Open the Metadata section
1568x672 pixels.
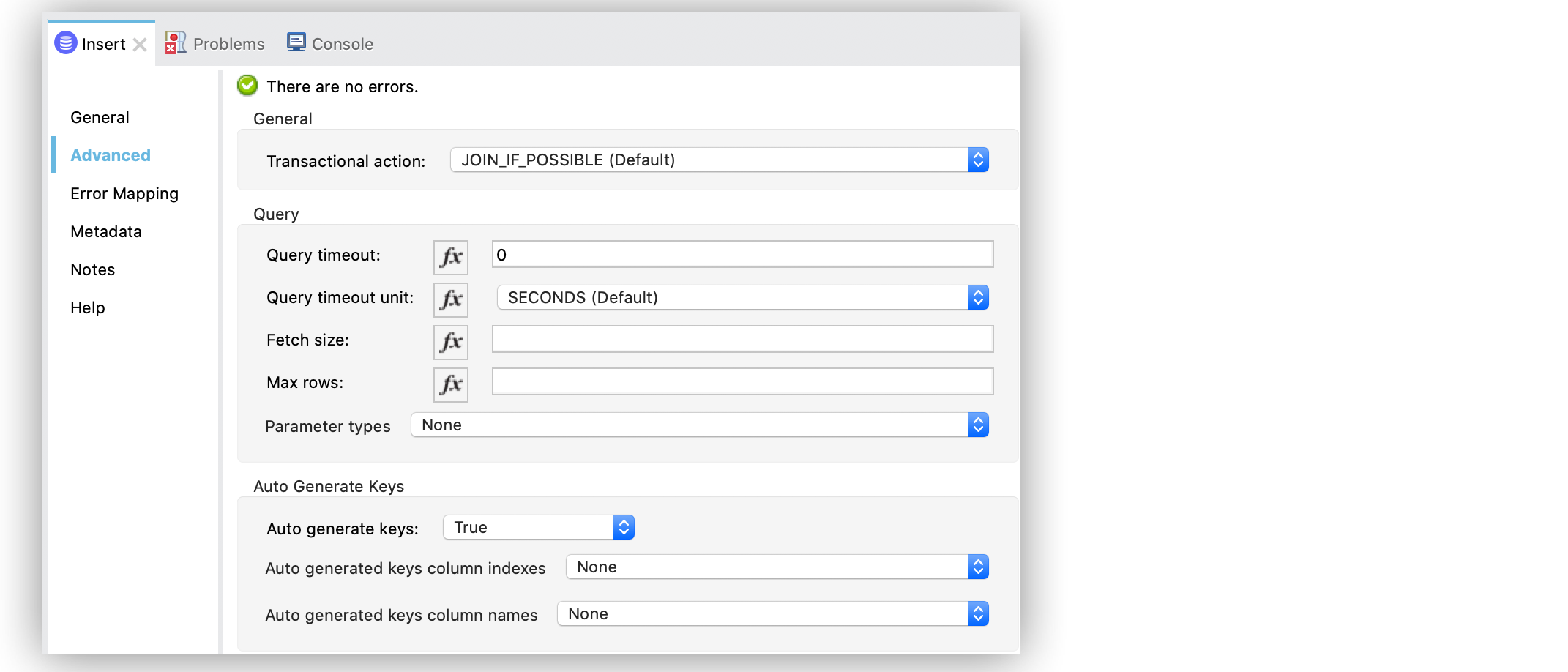point(105,231)
